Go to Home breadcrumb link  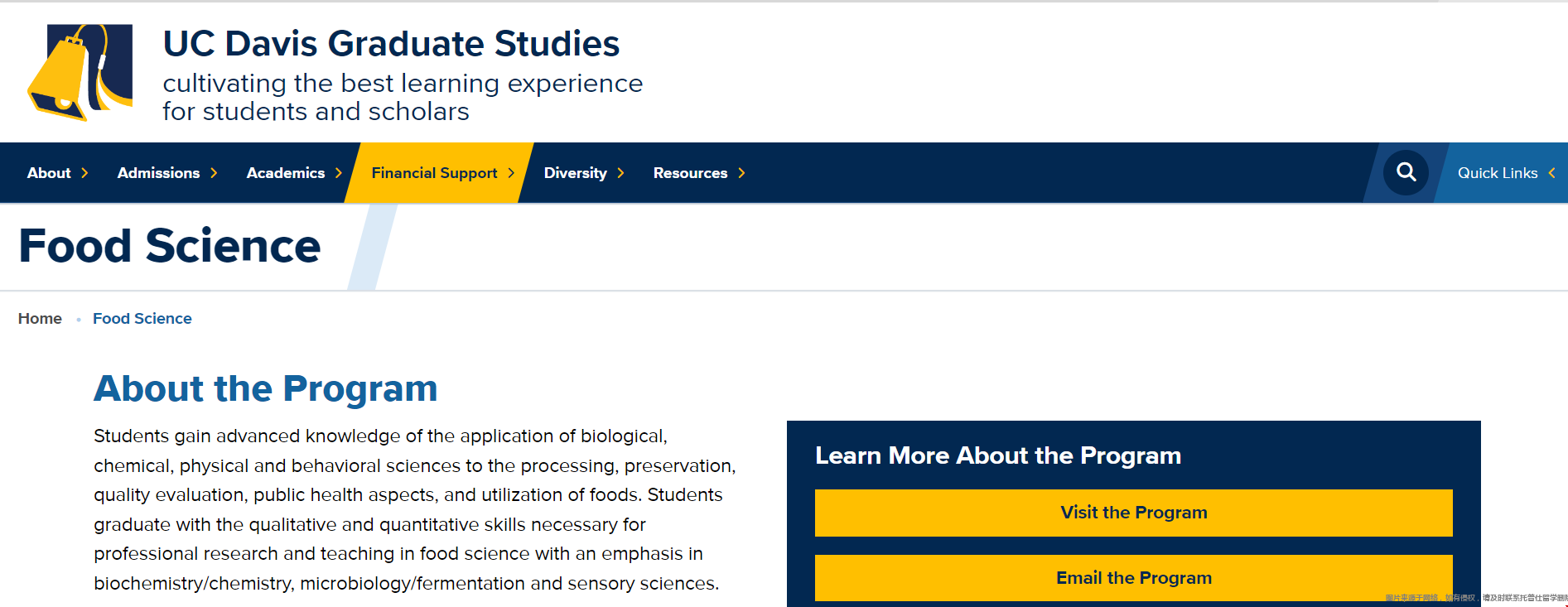pos(40,319)
